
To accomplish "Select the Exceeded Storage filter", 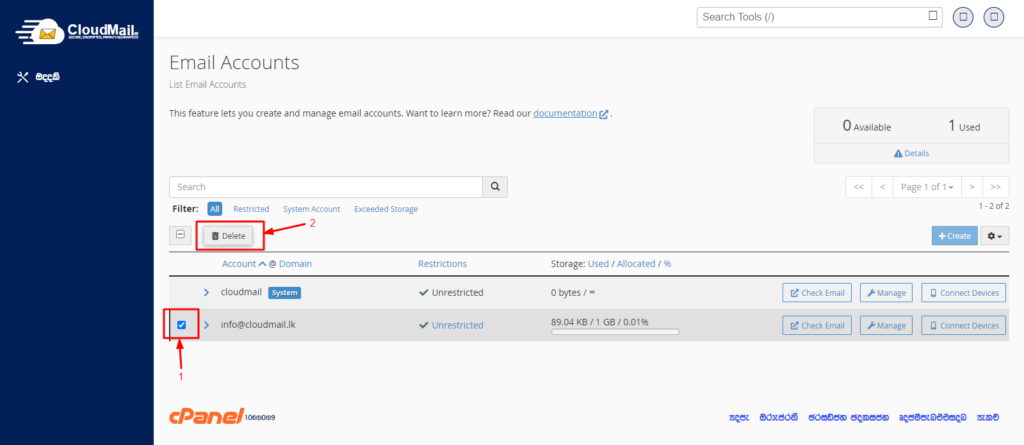I will pyautogui.click(x=386, y=209).
